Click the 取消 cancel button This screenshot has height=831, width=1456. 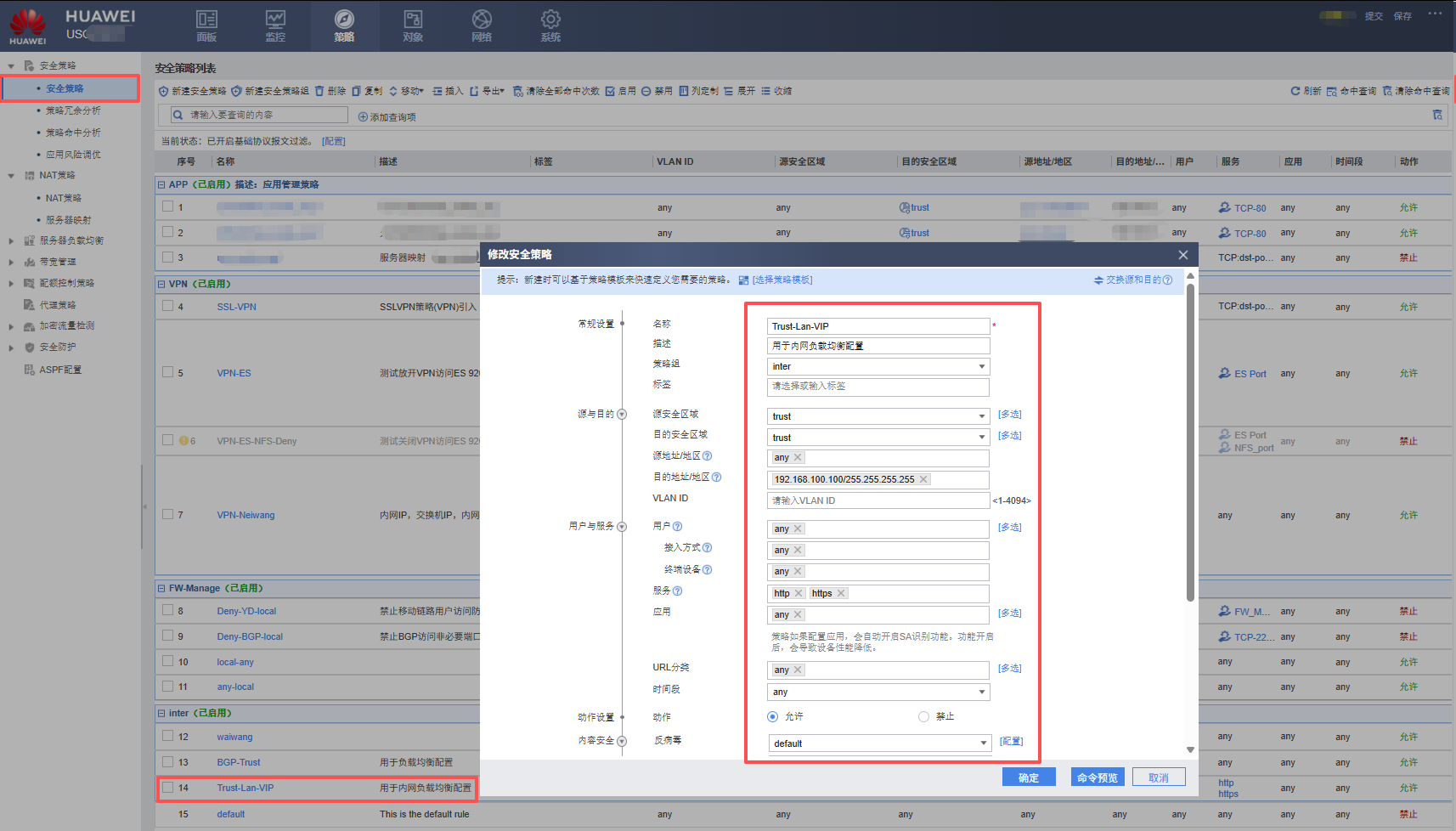1159,777
